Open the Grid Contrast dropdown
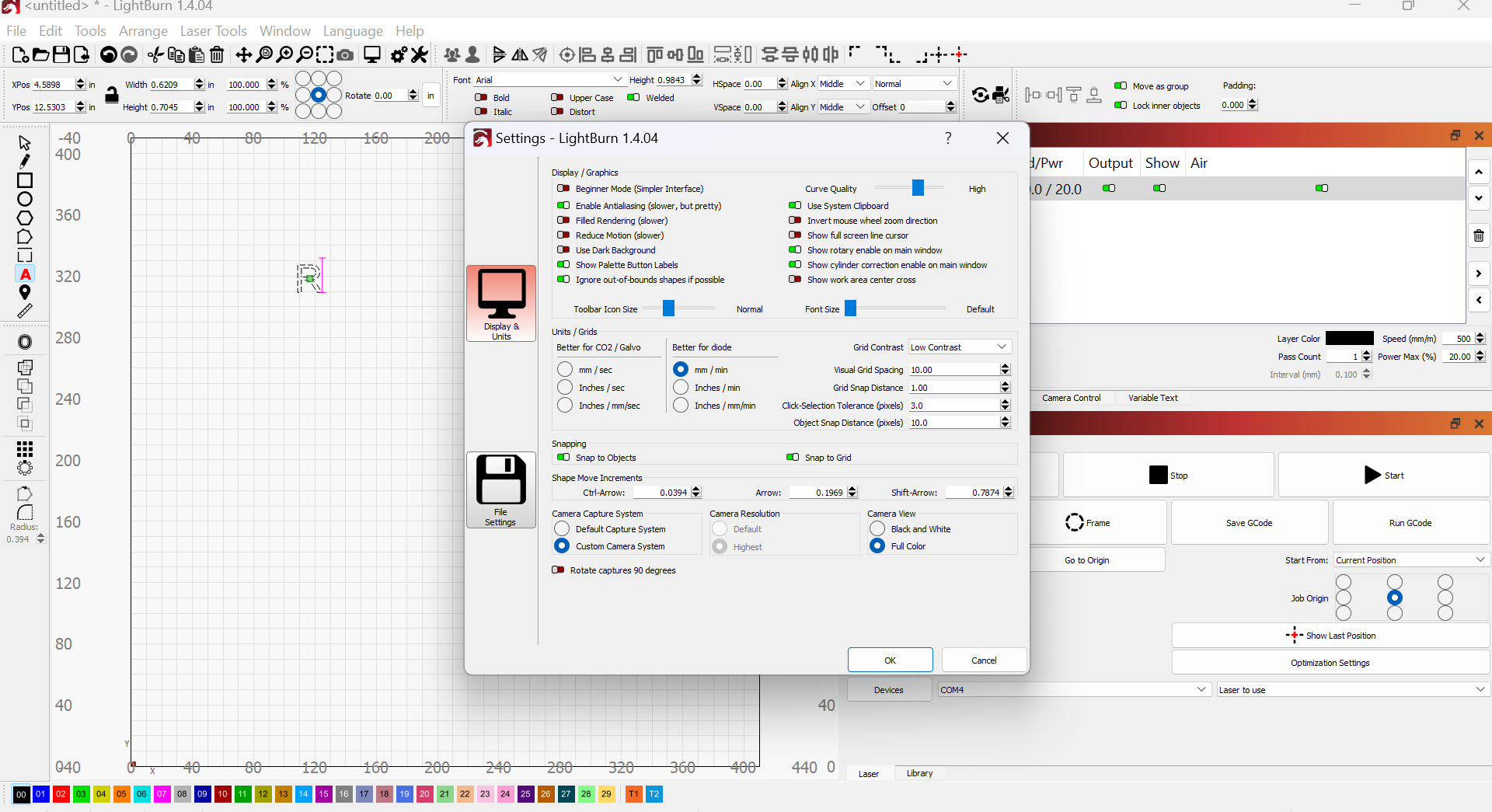 (960, 347)
